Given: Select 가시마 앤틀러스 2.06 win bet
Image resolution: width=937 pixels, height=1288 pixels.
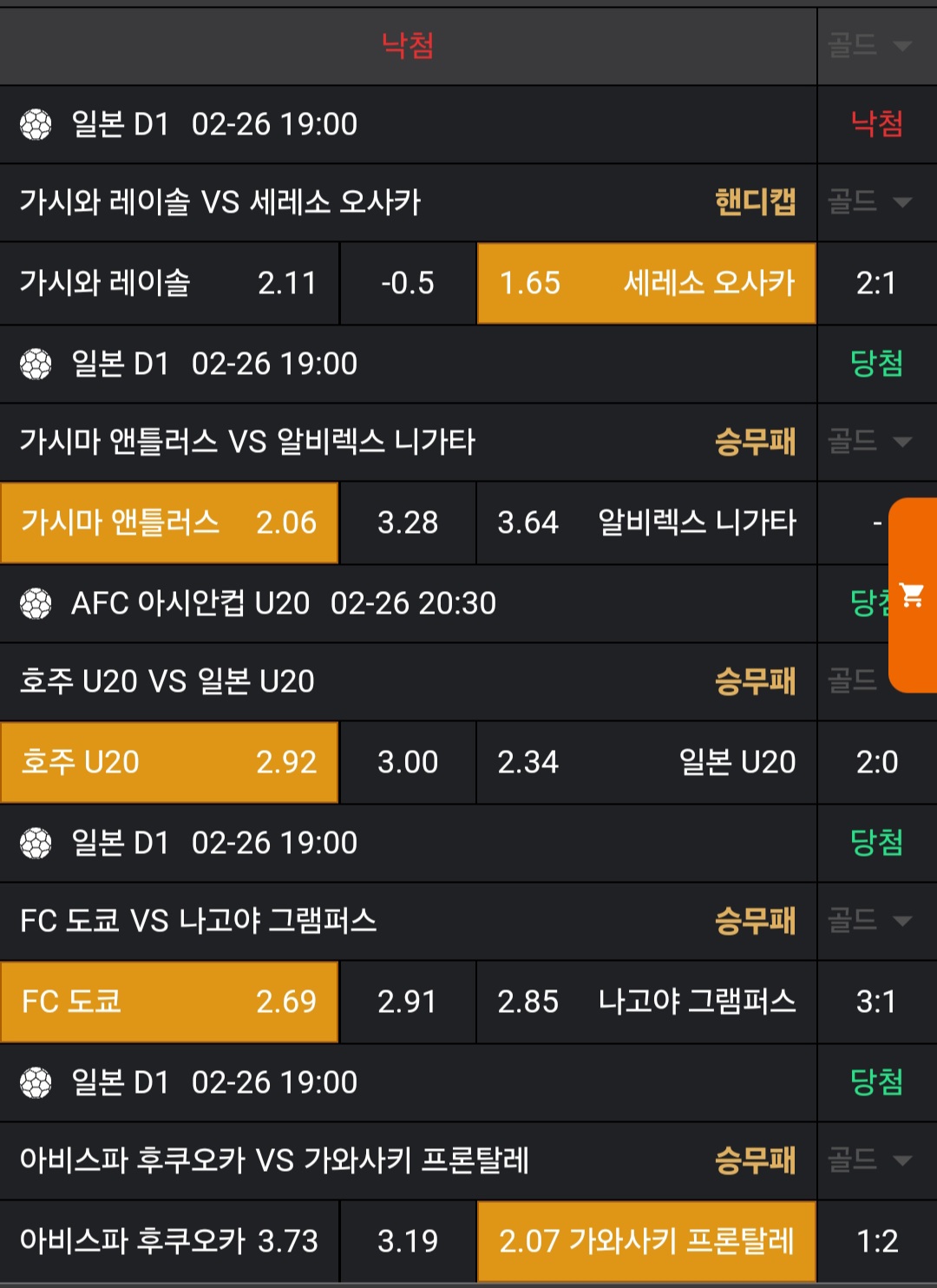Looking at the screenshot, I should 169,523.
